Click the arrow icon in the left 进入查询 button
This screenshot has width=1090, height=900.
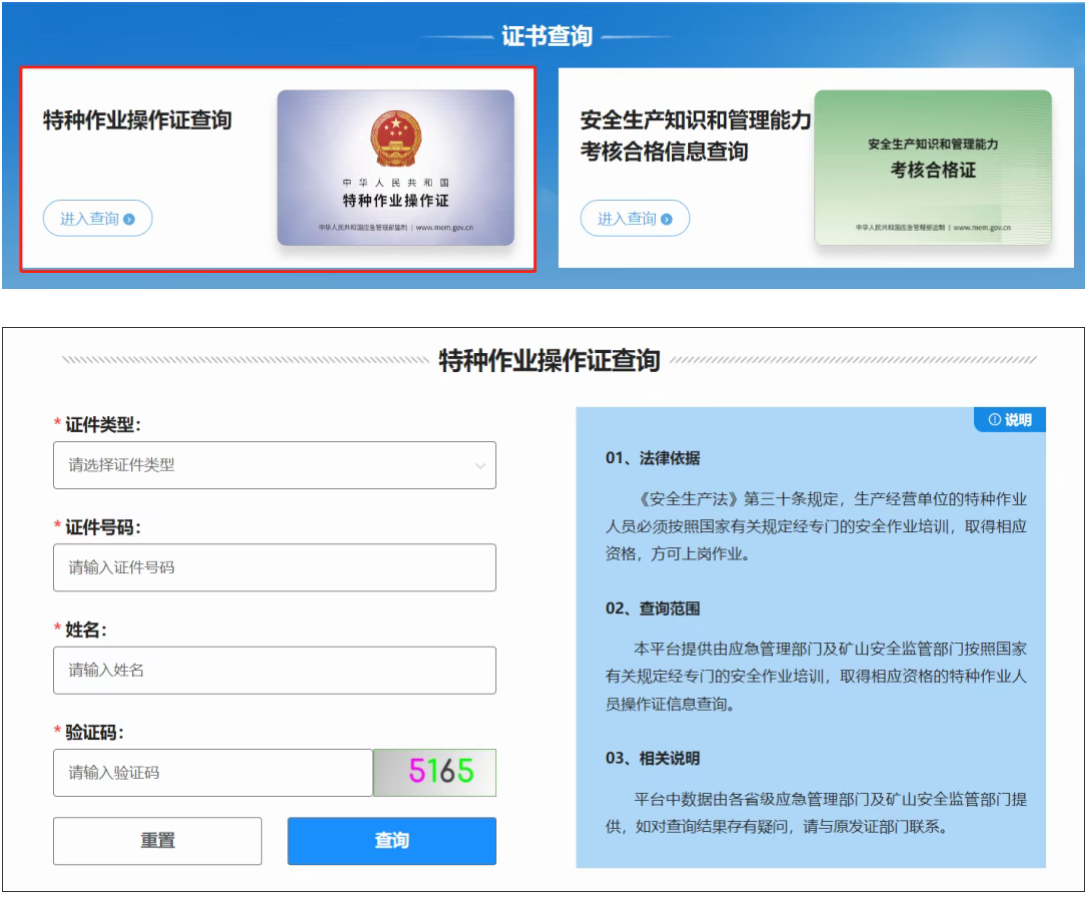129,219
